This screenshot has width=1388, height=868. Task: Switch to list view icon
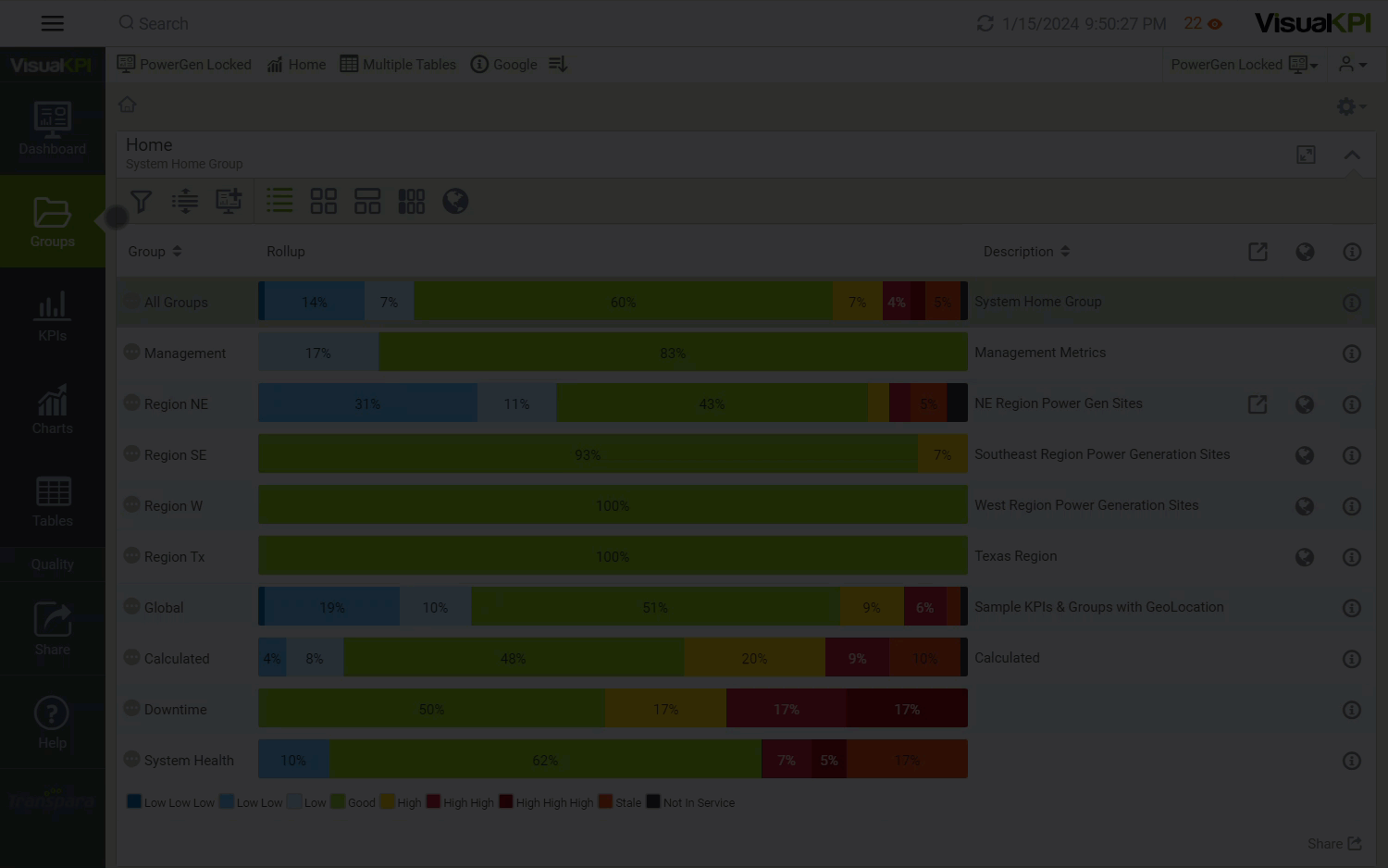[279, 201]
